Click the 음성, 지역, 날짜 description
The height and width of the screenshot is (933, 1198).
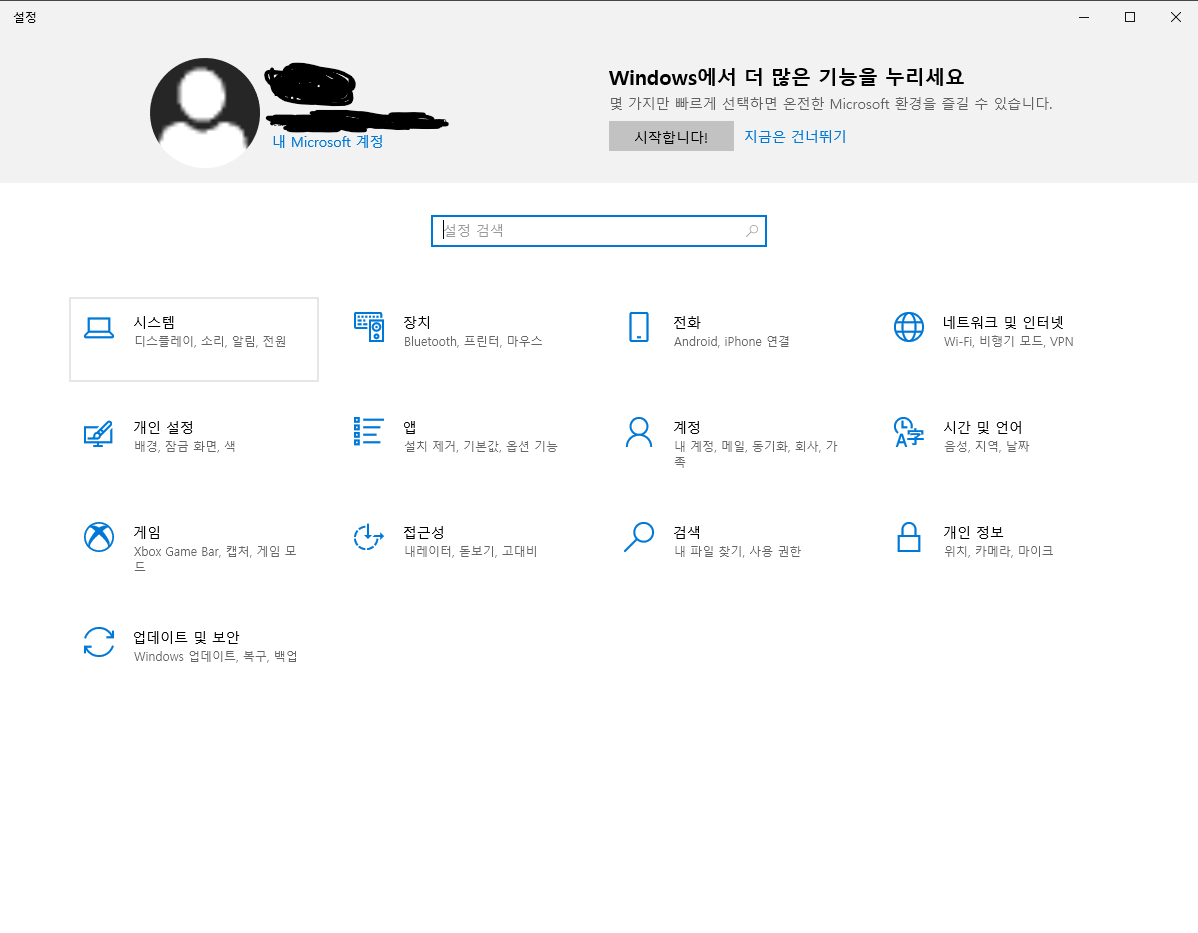986,446
